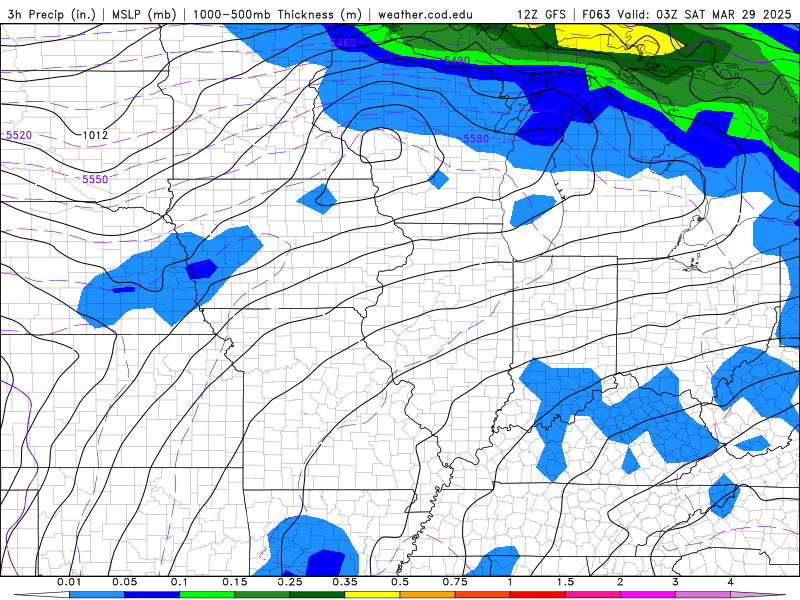Click 'Valid: 03Z SAT MAR 29 2025' text
The width and height of the screenshot is (800, 600).
click(704, 14)
